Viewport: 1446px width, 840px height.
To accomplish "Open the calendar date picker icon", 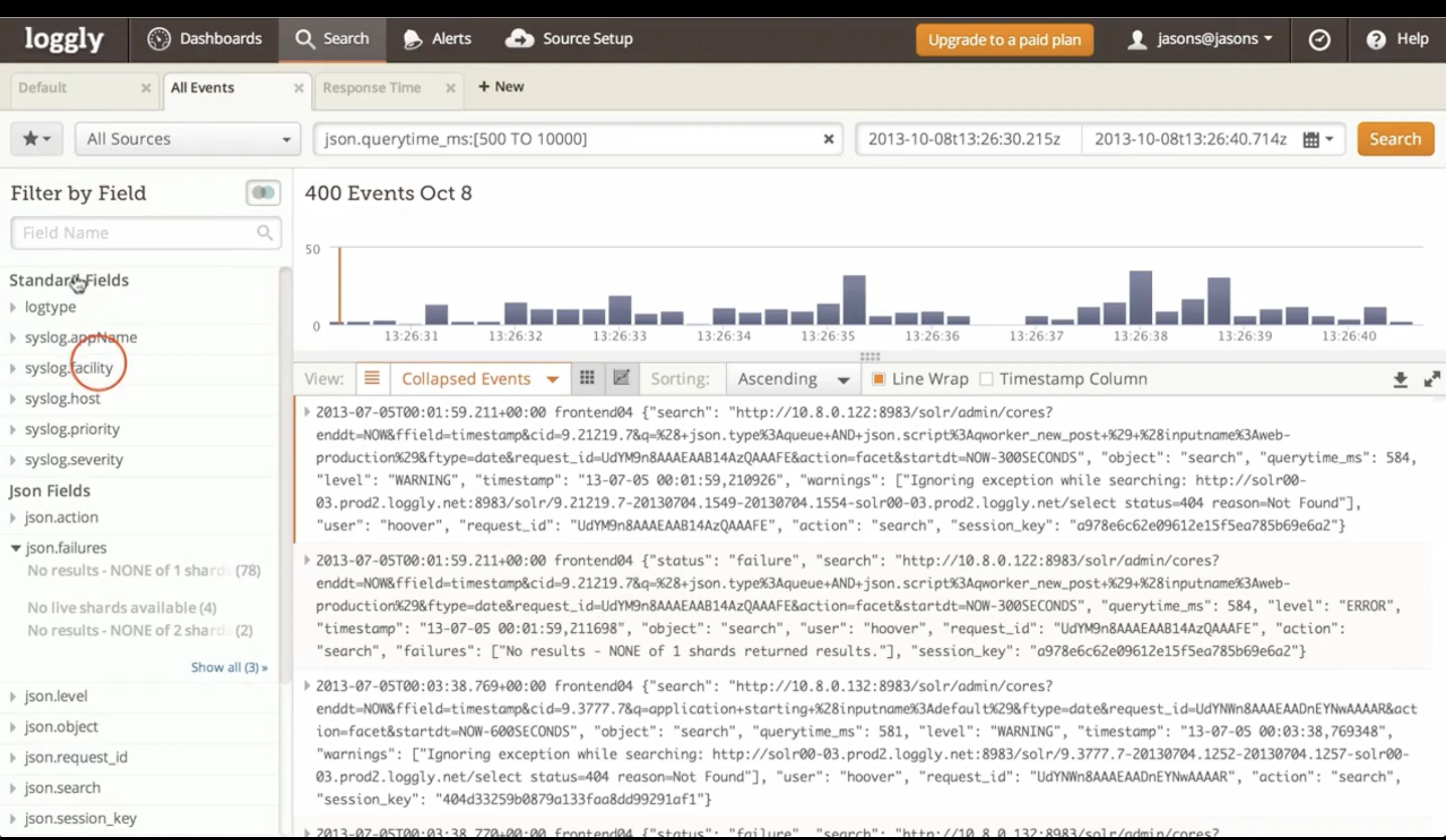I will pyautogui.click(x=1311, y=139).
